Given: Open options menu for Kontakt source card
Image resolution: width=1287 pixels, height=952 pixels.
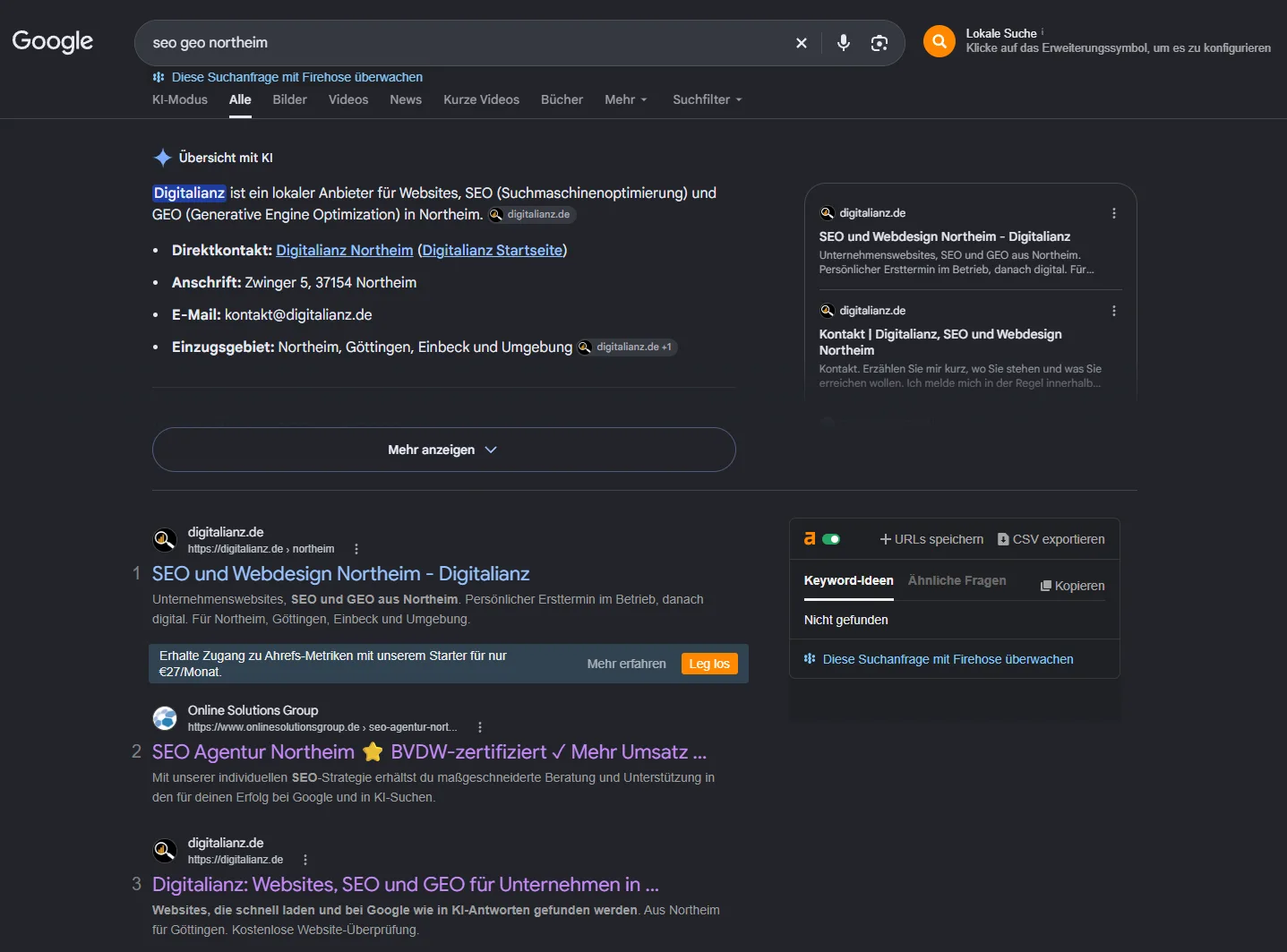Looking at the screenshot, I should [1114, 311].
